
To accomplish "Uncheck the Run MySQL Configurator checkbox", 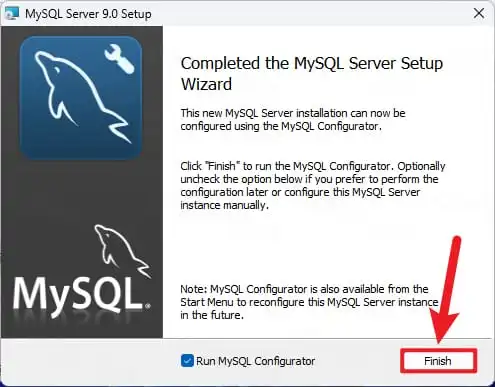I will tap(187, 361).
